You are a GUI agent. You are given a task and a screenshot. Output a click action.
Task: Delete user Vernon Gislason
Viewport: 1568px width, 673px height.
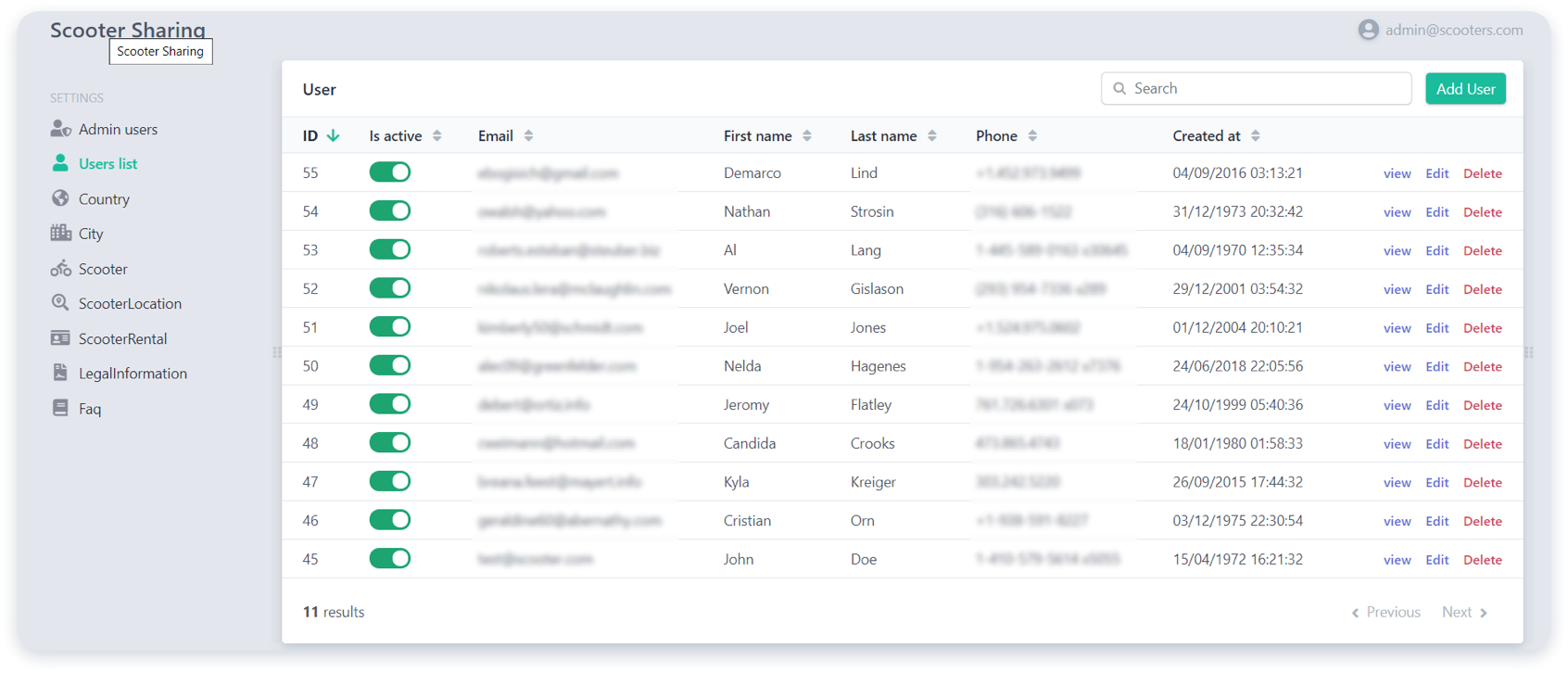1483,289
